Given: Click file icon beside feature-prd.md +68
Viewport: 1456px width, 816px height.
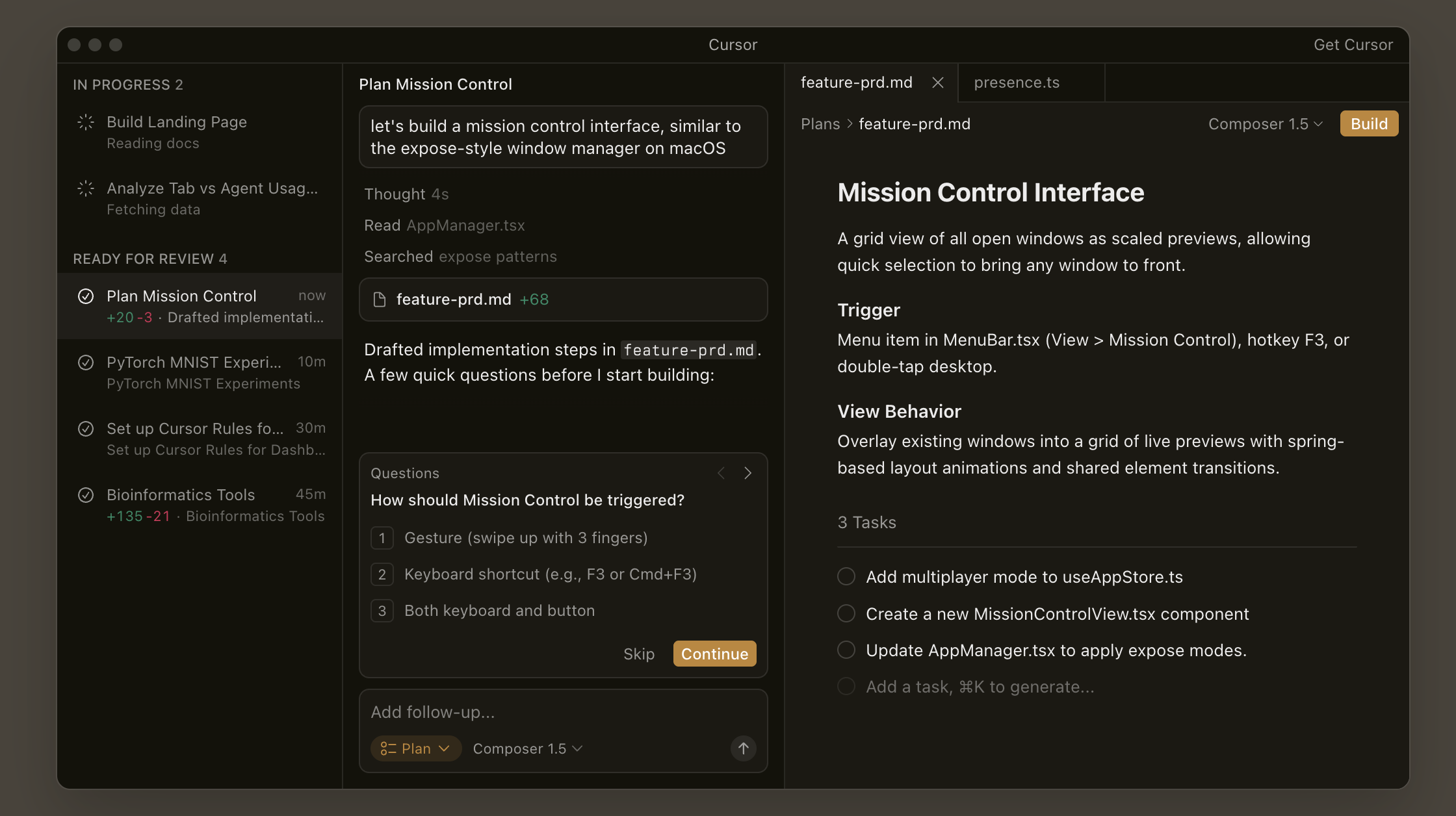Looking at the screenshot, I should click(x=380, y=300).
